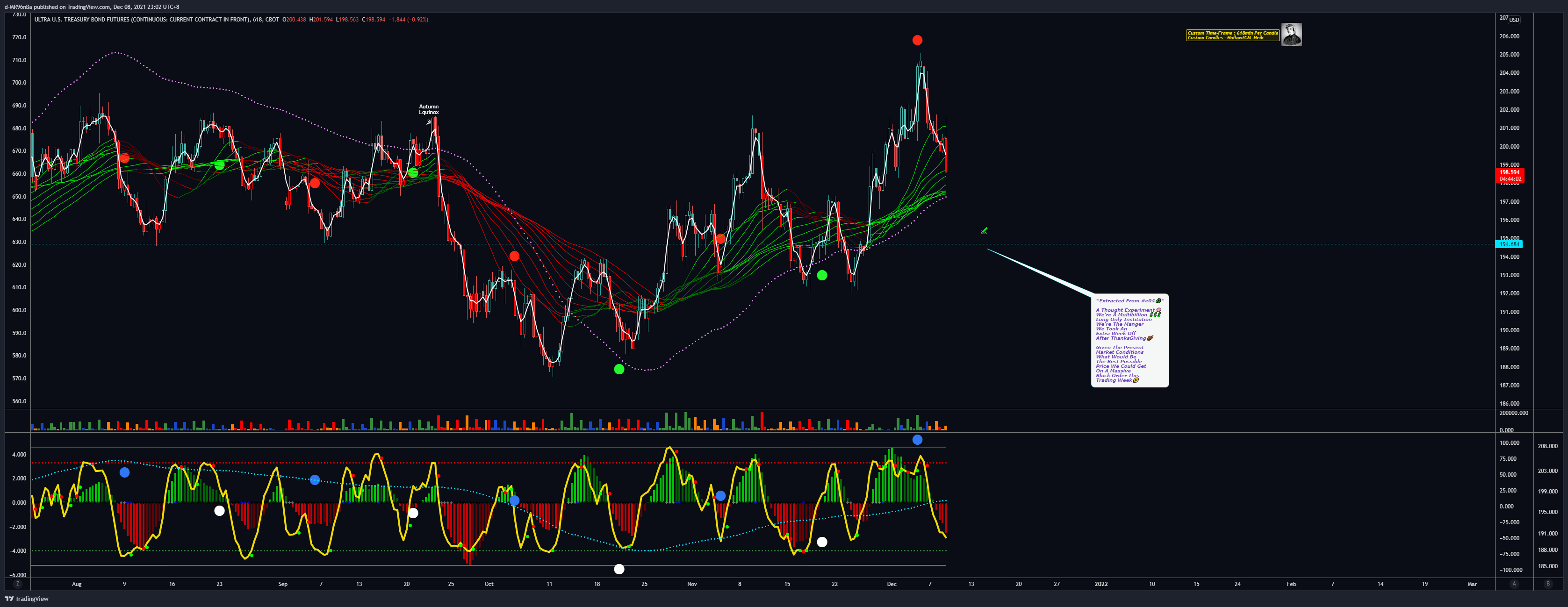
Task: Click the green pencil marker icon
Action: [x=984, y=230]
